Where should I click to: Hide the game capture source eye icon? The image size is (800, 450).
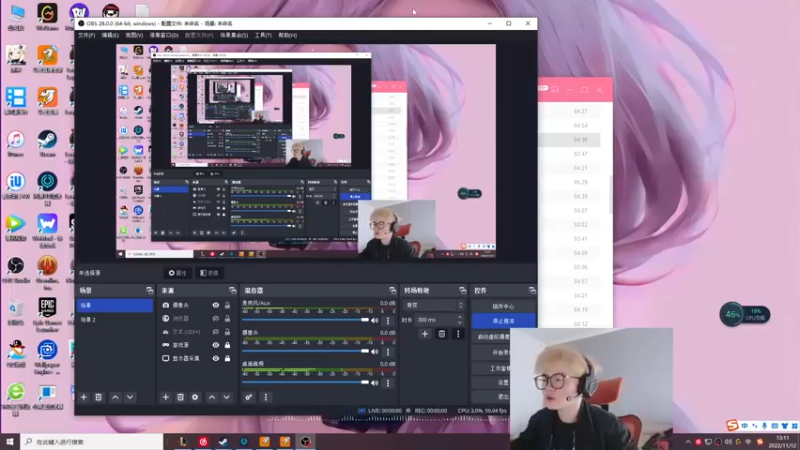(216, 345)
